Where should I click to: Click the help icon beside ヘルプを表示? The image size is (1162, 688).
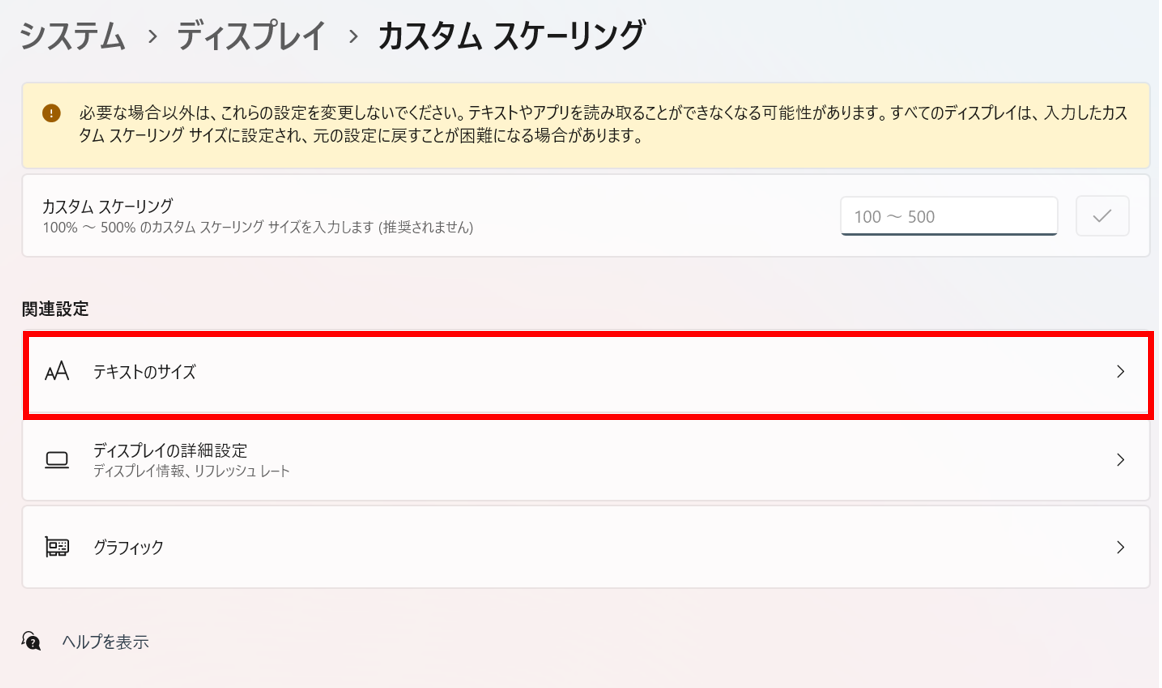click(32, 642)
